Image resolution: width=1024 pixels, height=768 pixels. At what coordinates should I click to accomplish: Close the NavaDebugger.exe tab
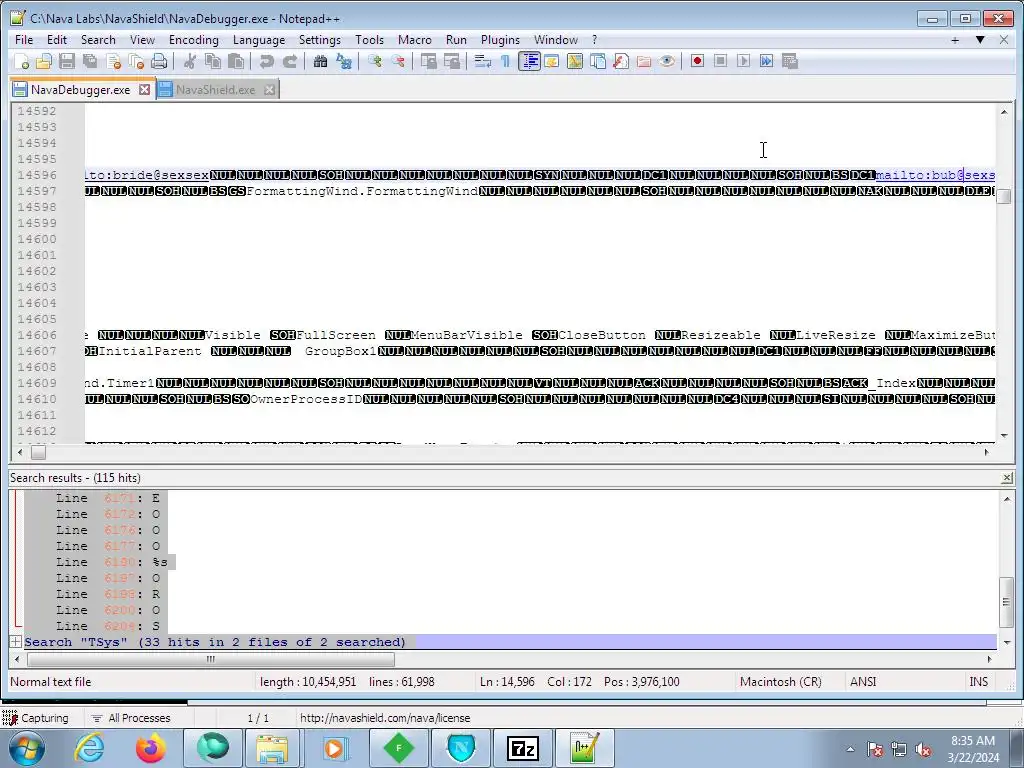[144, 89]
